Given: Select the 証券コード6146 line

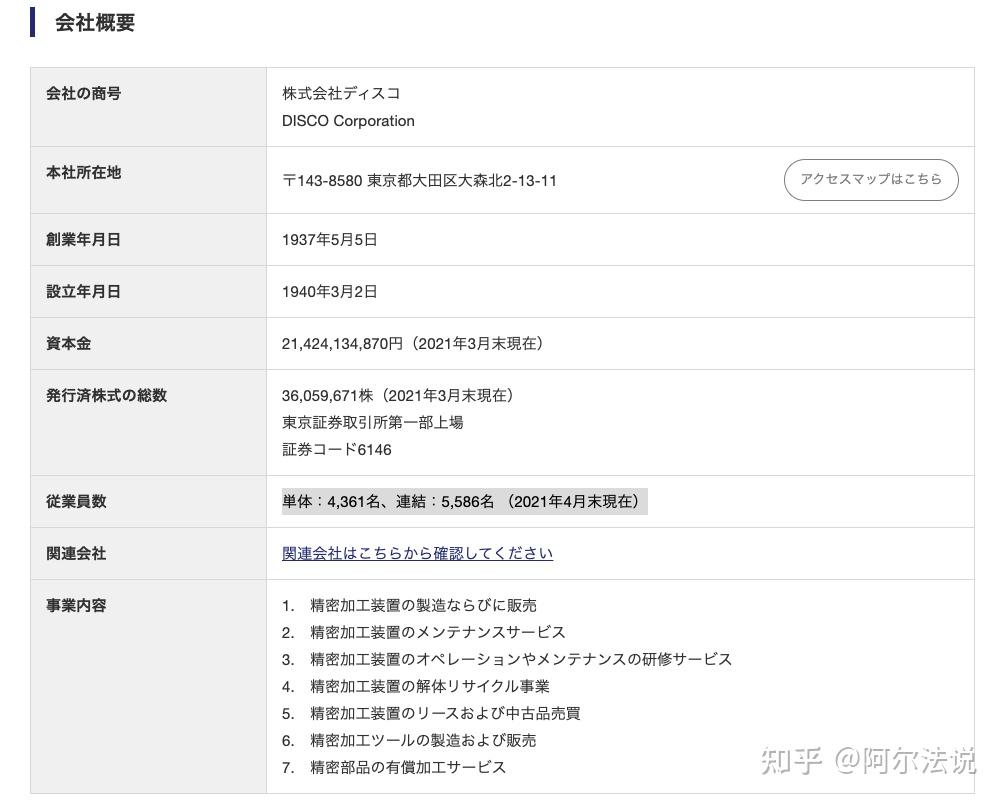Looking at the screenshot, I should point(336,450).
